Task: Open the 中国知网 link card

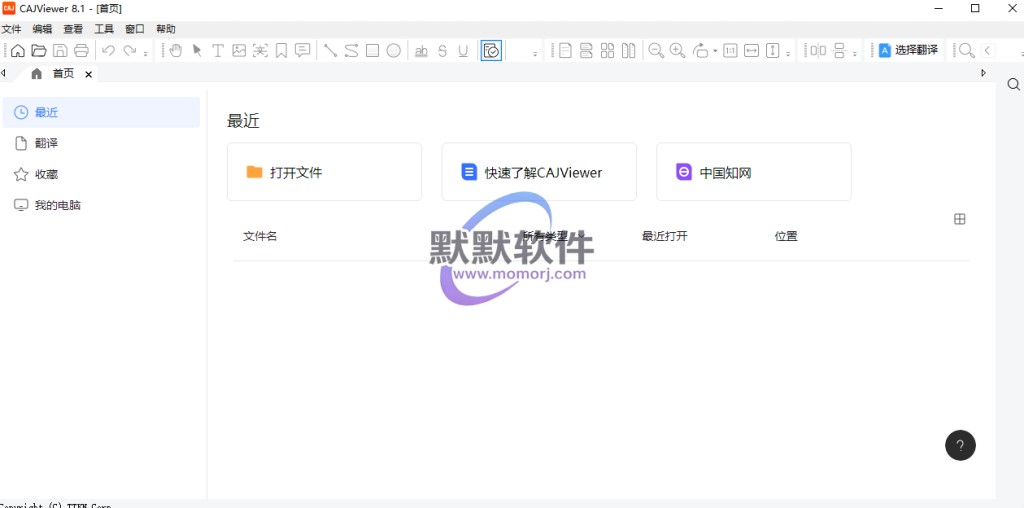Action: 753,172
